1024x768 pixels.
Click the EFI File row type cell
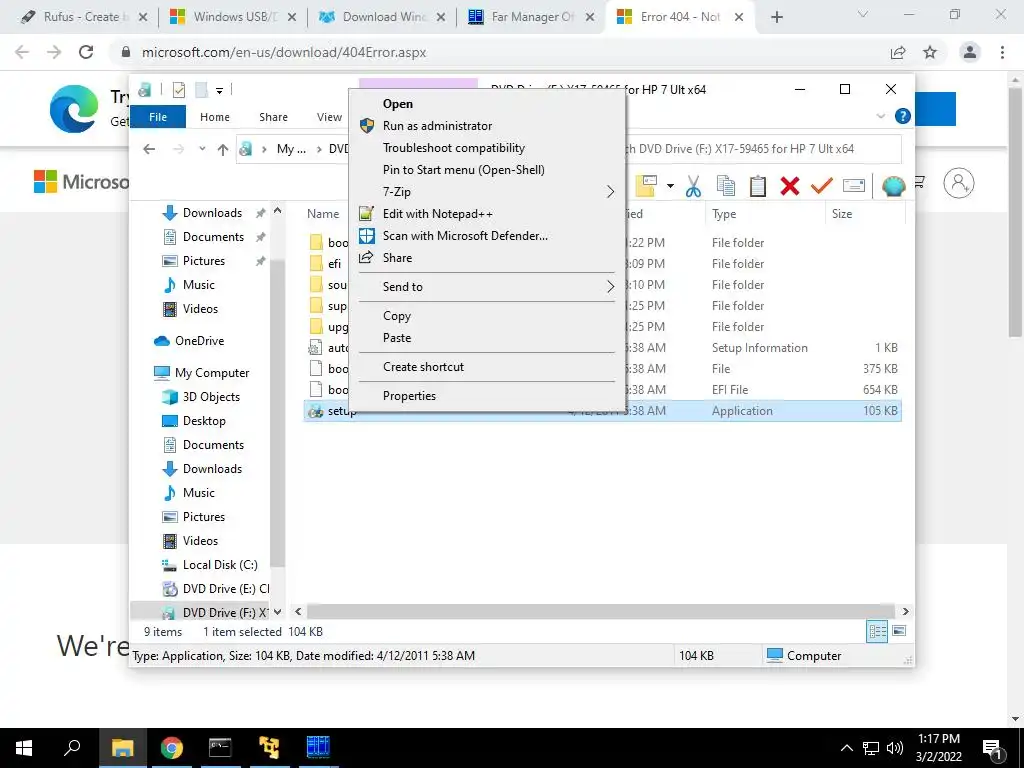(730, 390)
